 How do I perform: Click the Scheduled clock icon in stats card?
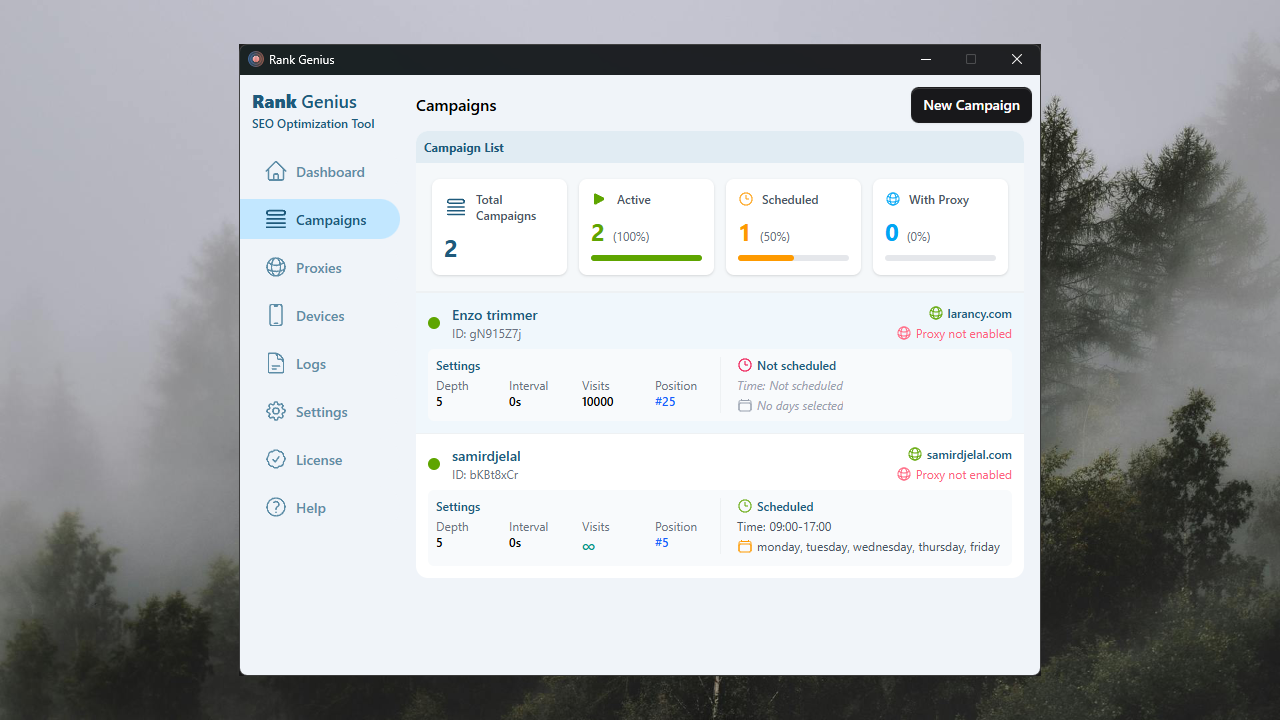click(746, 200)
